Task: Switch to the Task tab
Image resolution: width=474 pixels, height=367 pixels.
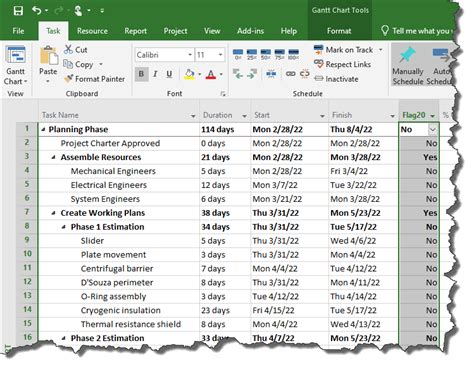Action: [53, 31]
